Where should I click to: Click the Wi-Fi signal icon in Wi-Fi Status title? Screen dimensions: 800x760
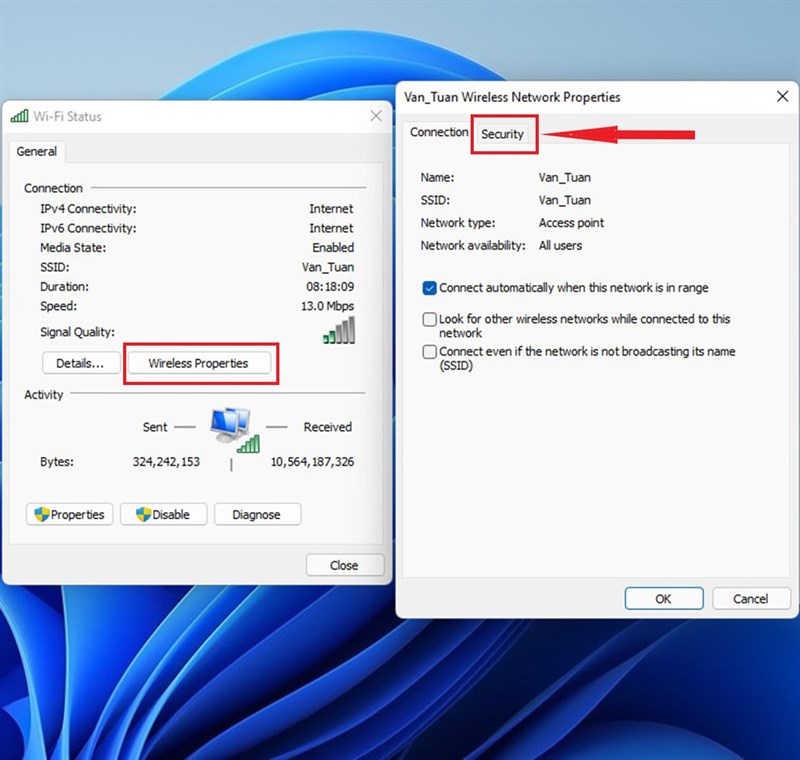[x=19, y=116]
